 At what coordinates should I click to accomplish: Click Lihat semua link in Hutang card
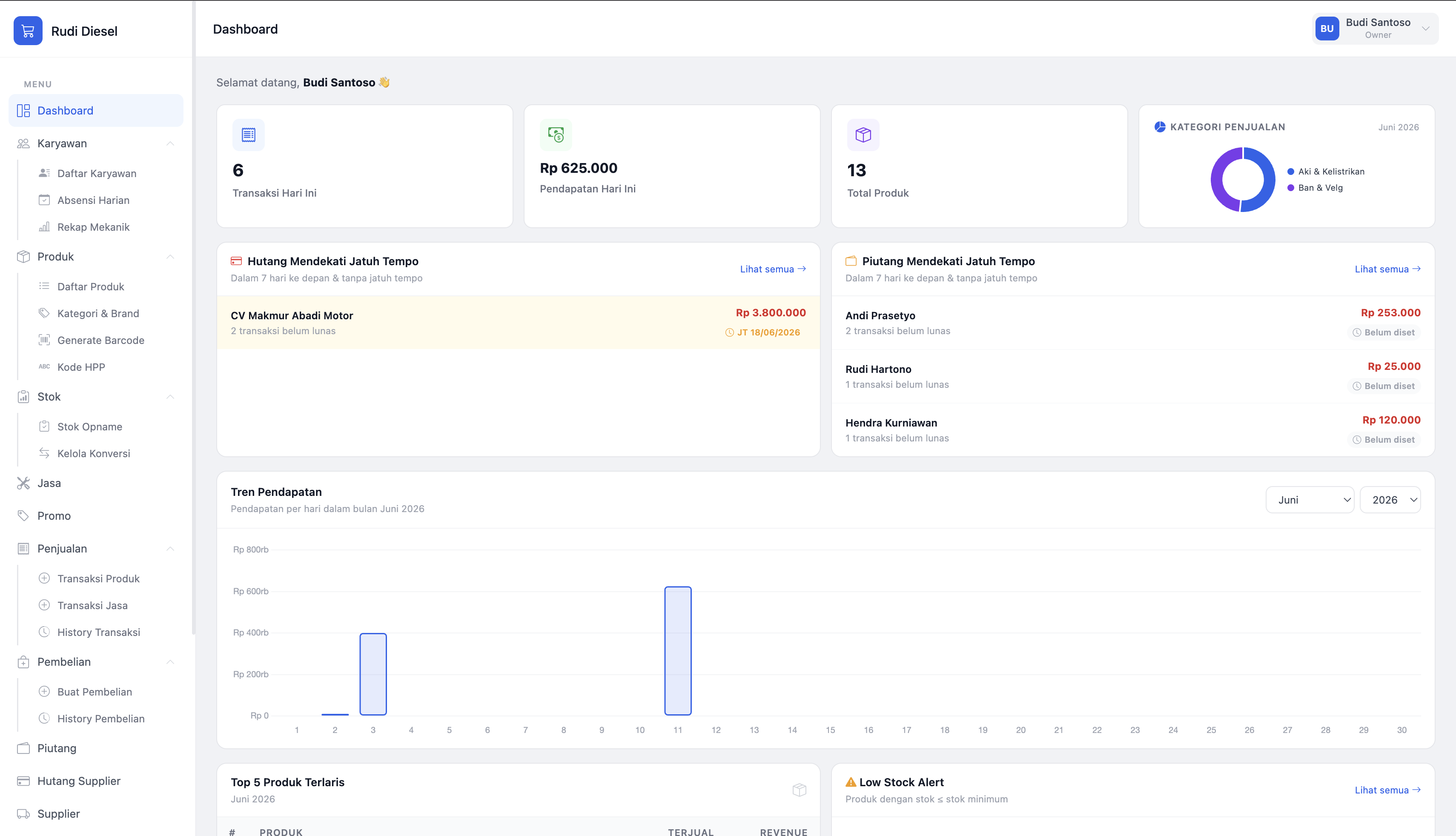click(x=773, y=269)
